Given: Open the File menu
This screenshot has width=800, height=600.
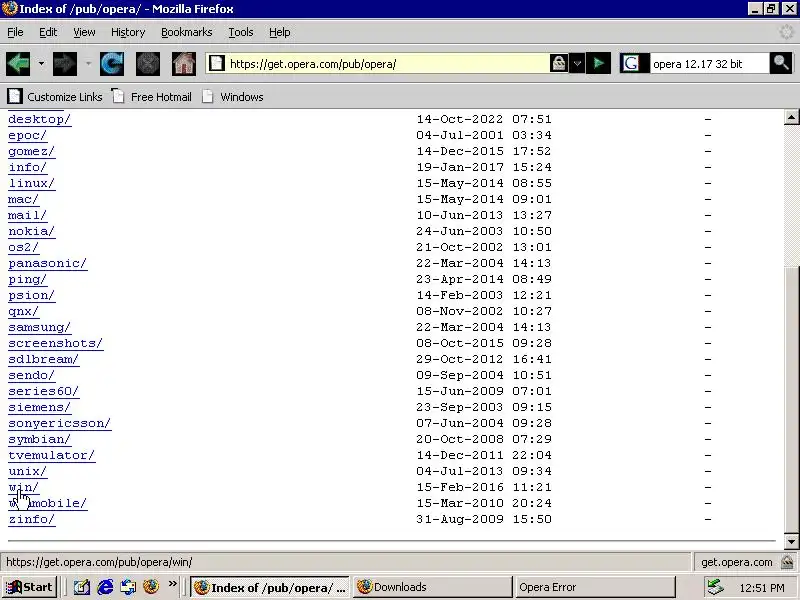Looking at the screenshot, I should (15, 32).
